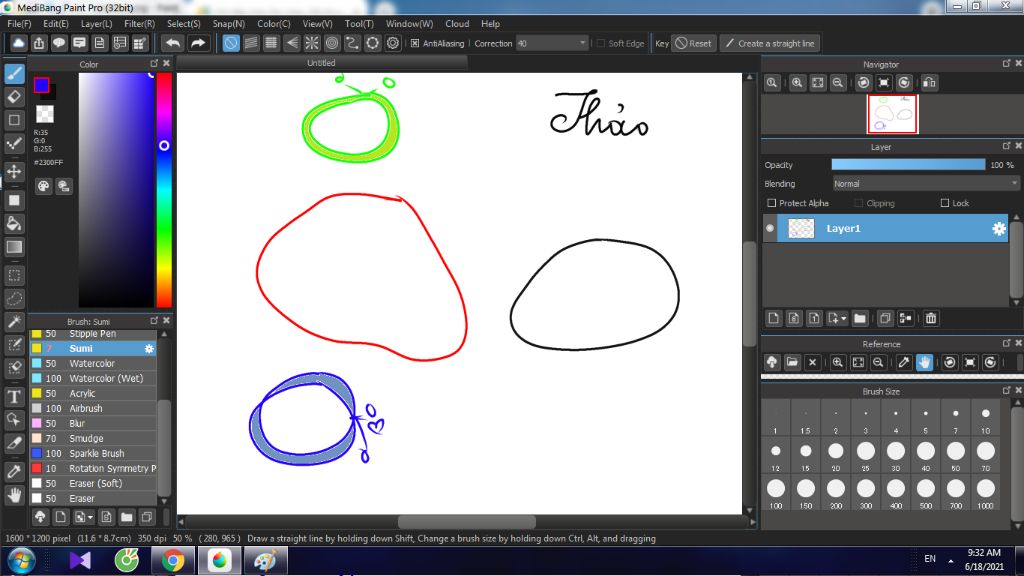Click the EN language indicator
Screen dimensions: 1024x576
pyautogui.click(x=930, y=559)
